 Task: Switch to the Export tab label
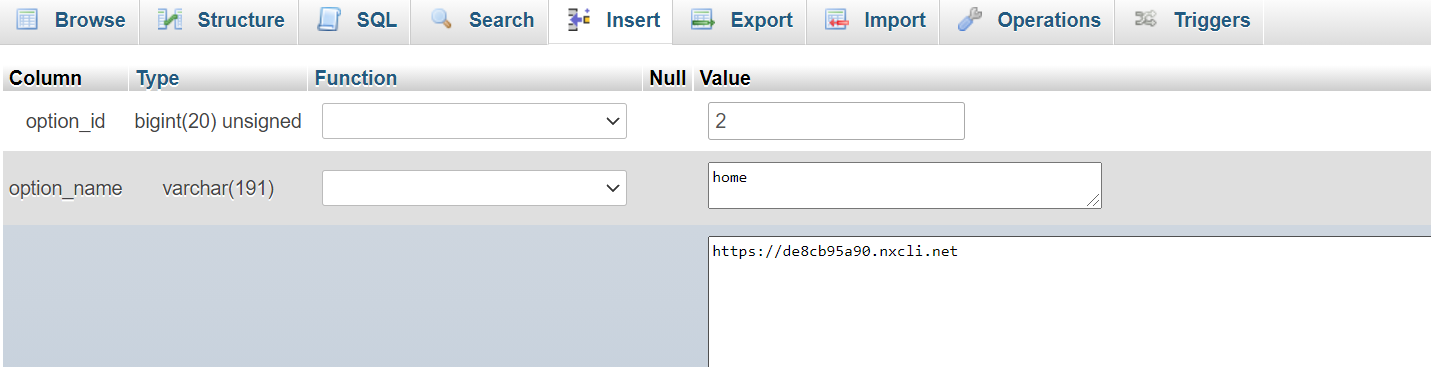(x=762, y=20)
